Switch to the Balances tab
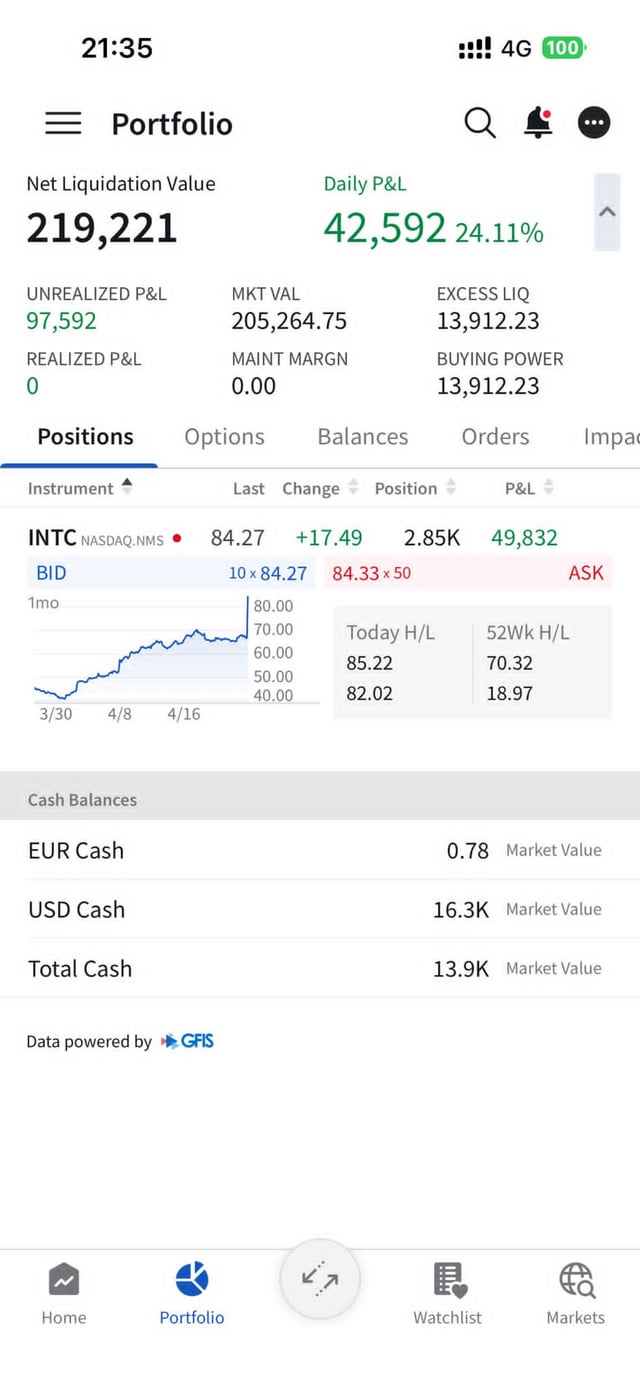This screenshot has width=640, height=1387. point(362,437)
